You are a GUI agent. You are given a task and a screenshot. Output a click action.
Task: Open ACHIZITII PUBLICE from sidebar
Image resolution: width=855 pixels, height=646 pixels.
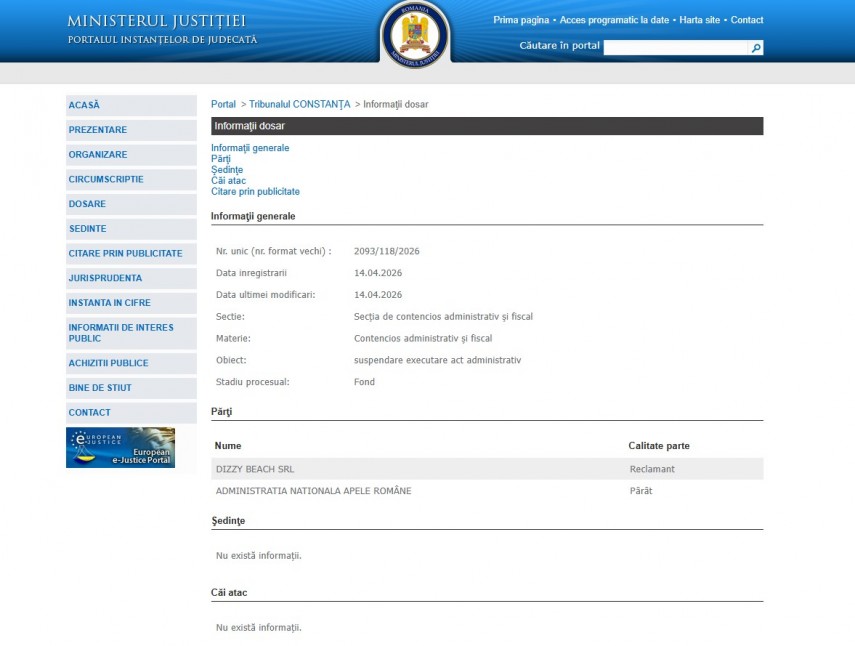click(108, 363)
